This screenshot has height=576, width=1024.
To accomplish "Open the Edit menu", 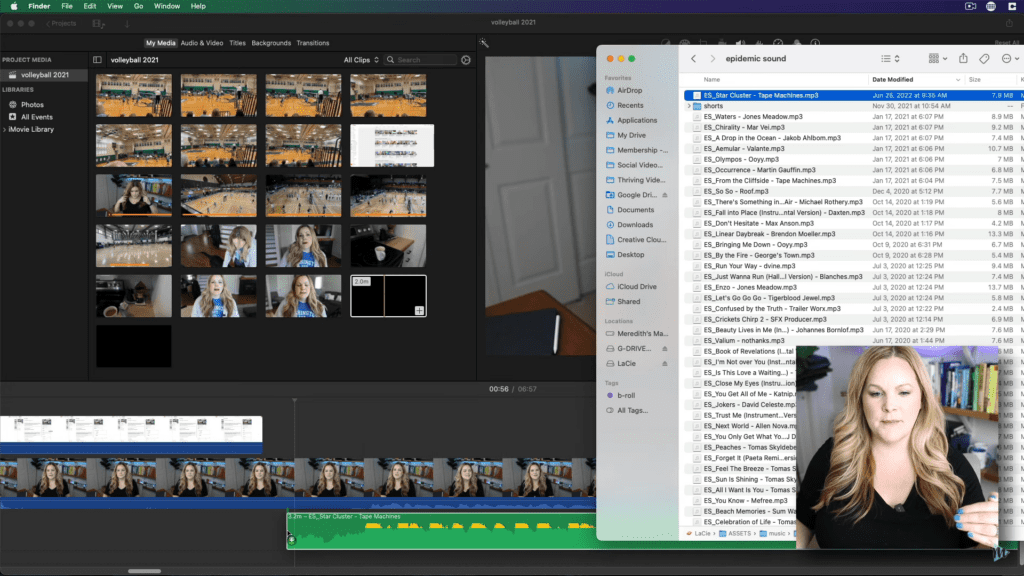I will pyautogui.click(x=89, y=6).
